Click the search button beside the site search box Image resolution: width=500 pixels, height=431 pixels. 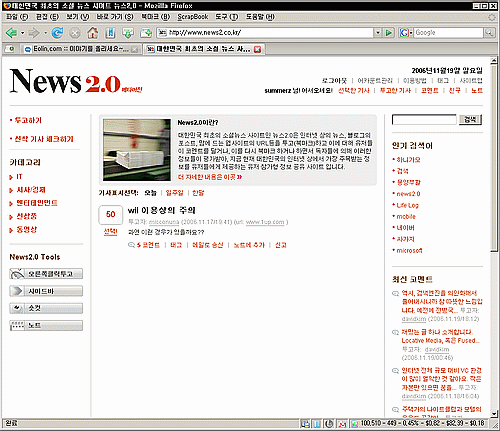tap(470, 119)
